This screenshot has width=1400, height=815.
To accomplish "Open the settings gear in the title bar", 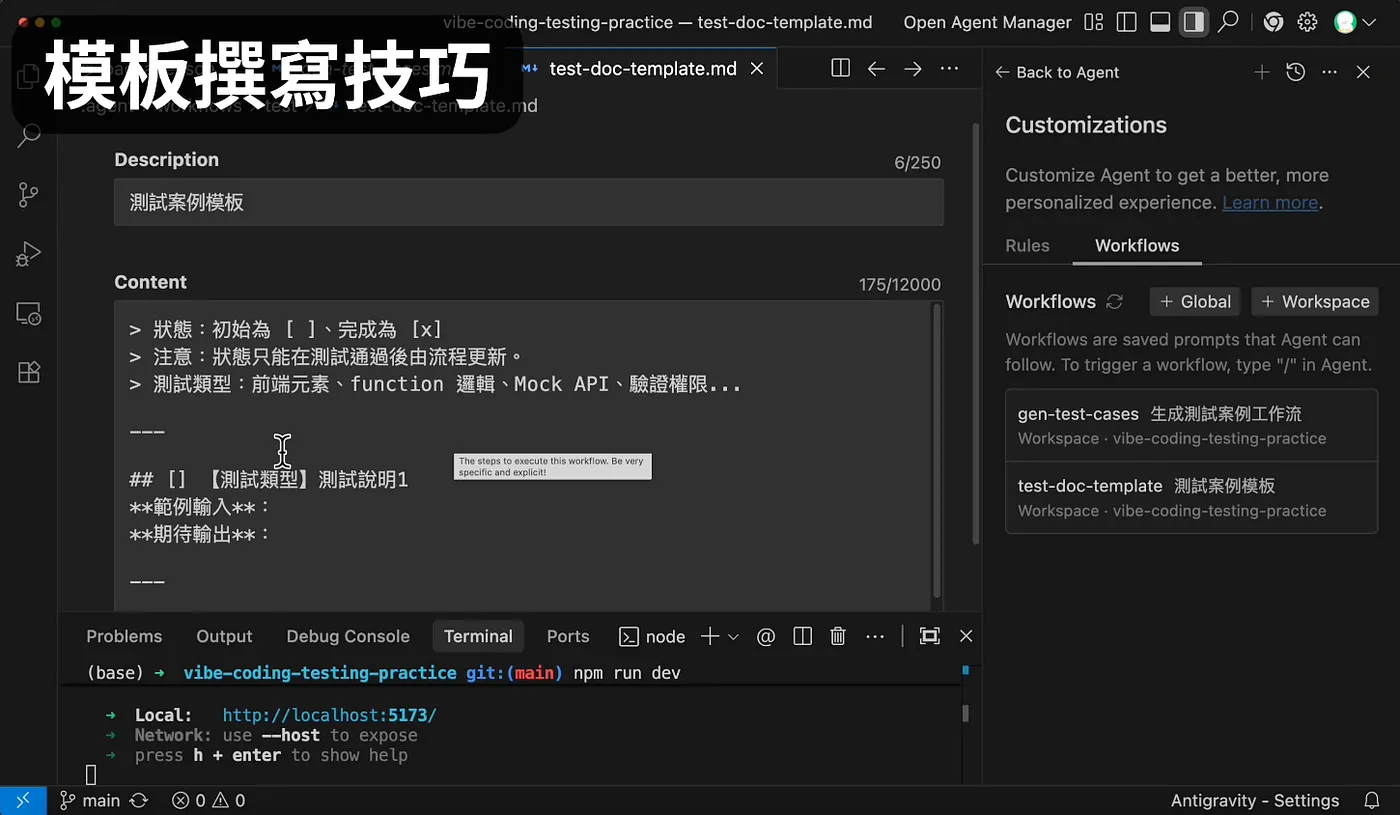I will [x=1307, y=22].
